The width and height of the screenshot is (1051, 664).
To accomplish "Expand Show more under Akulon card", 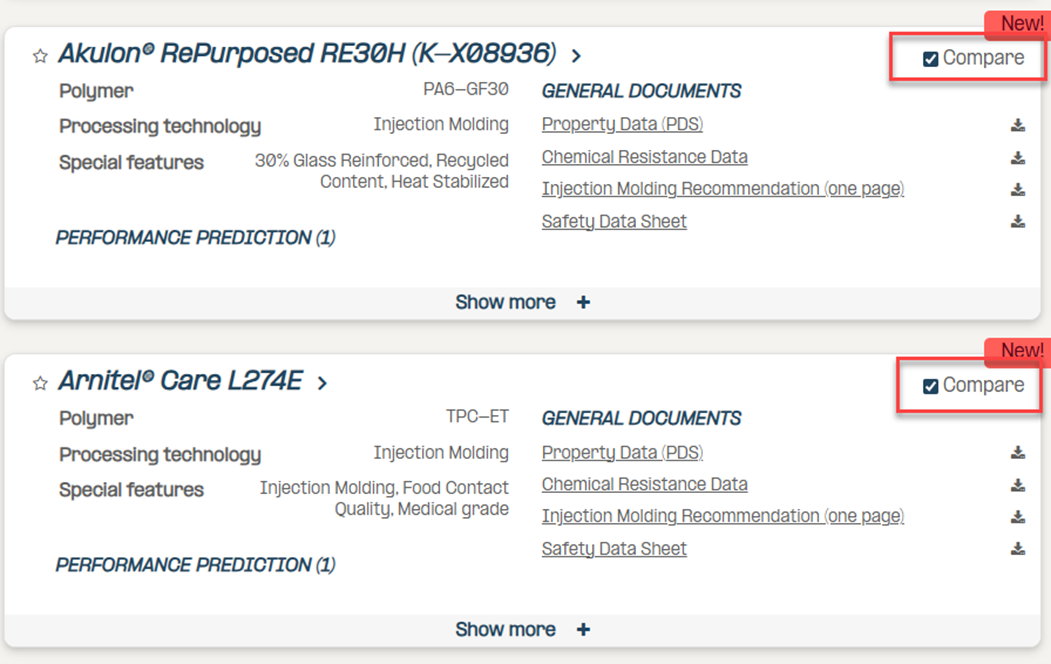I will pyautogui.click(x=523, y=303).
